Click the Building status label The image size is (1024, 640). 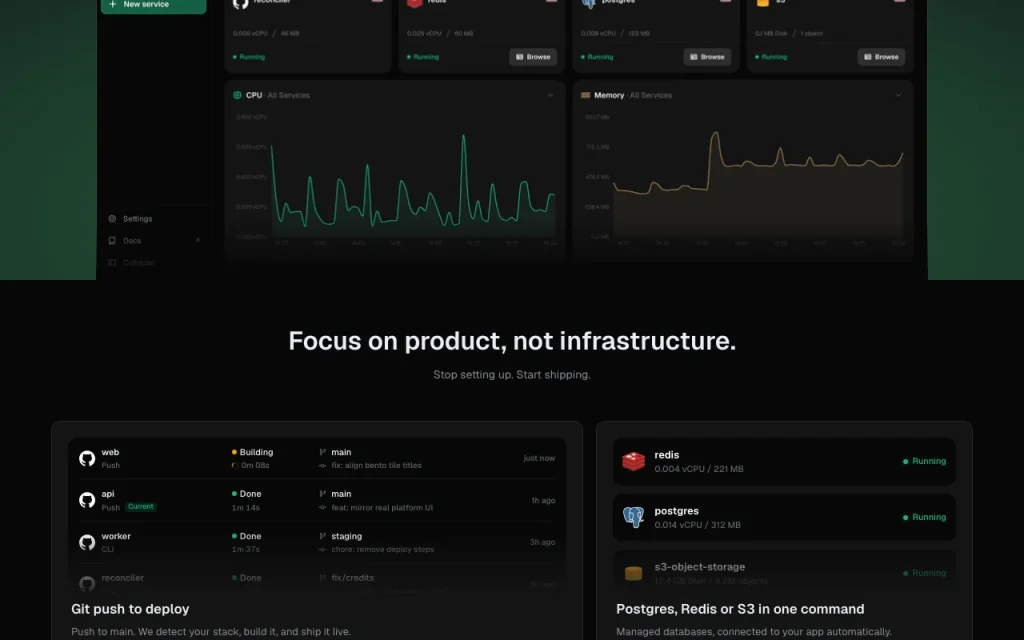pyautogui.click(x=256, y=452)
